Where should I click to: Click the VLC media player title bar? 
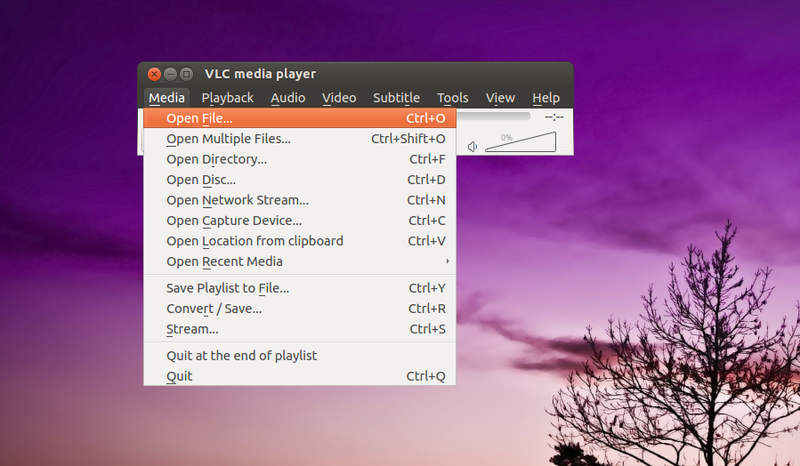355,74
